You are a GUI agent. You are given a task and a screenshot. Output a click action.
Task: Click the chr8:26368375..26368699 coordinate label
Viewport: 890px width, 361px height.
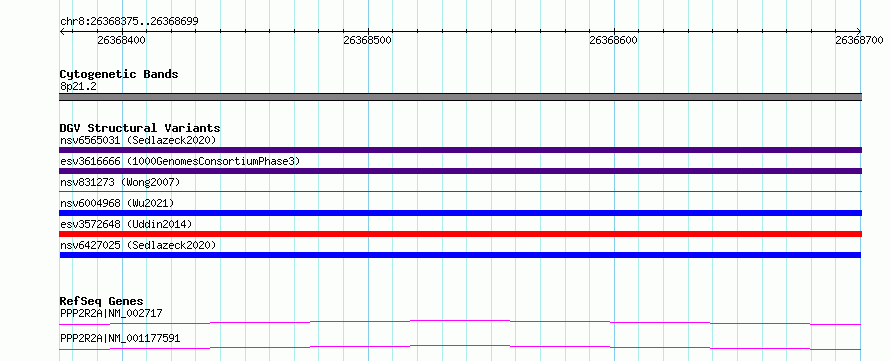click(x=129, y=22)
